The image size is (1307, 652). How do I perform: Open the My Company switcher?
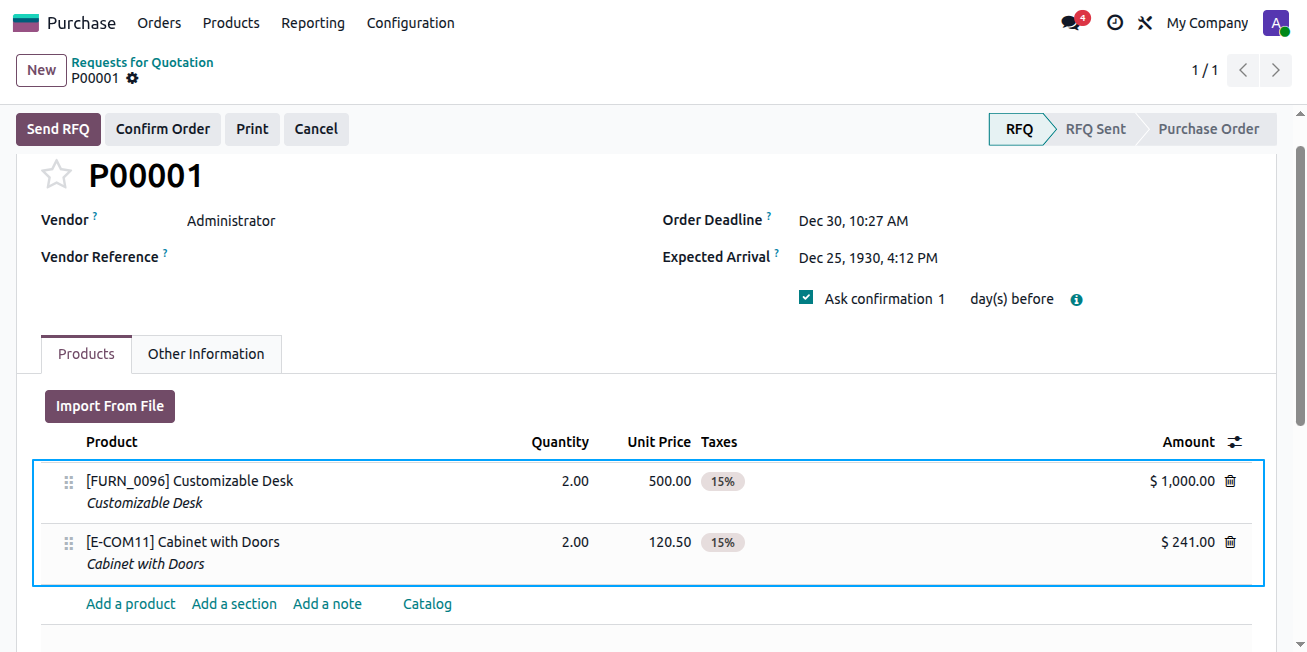click(1207, 23)
